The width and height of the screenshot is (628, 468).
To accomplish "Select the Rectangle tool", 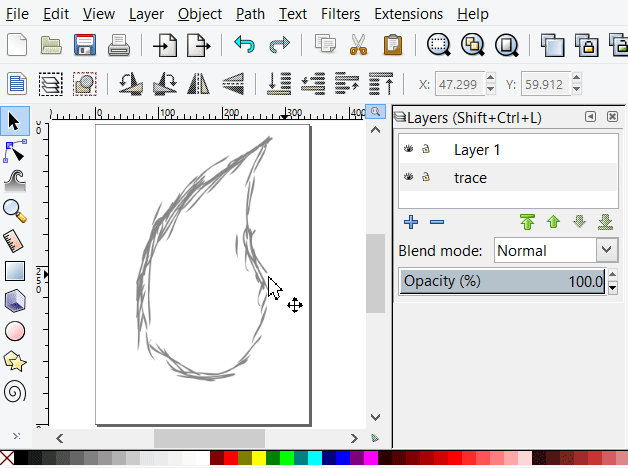I will pos(14,270).
